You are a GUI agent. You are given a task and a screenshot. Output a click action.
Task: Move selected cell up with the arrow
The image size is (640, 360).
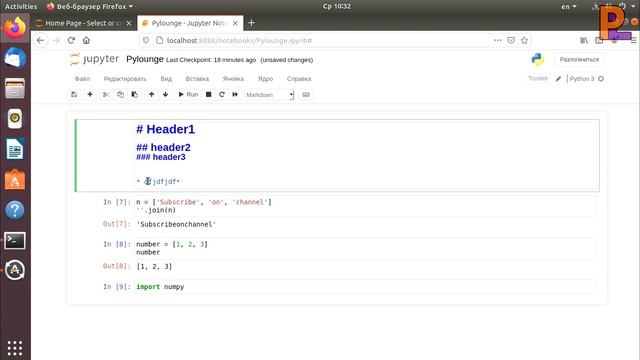[x=151, y=94]
